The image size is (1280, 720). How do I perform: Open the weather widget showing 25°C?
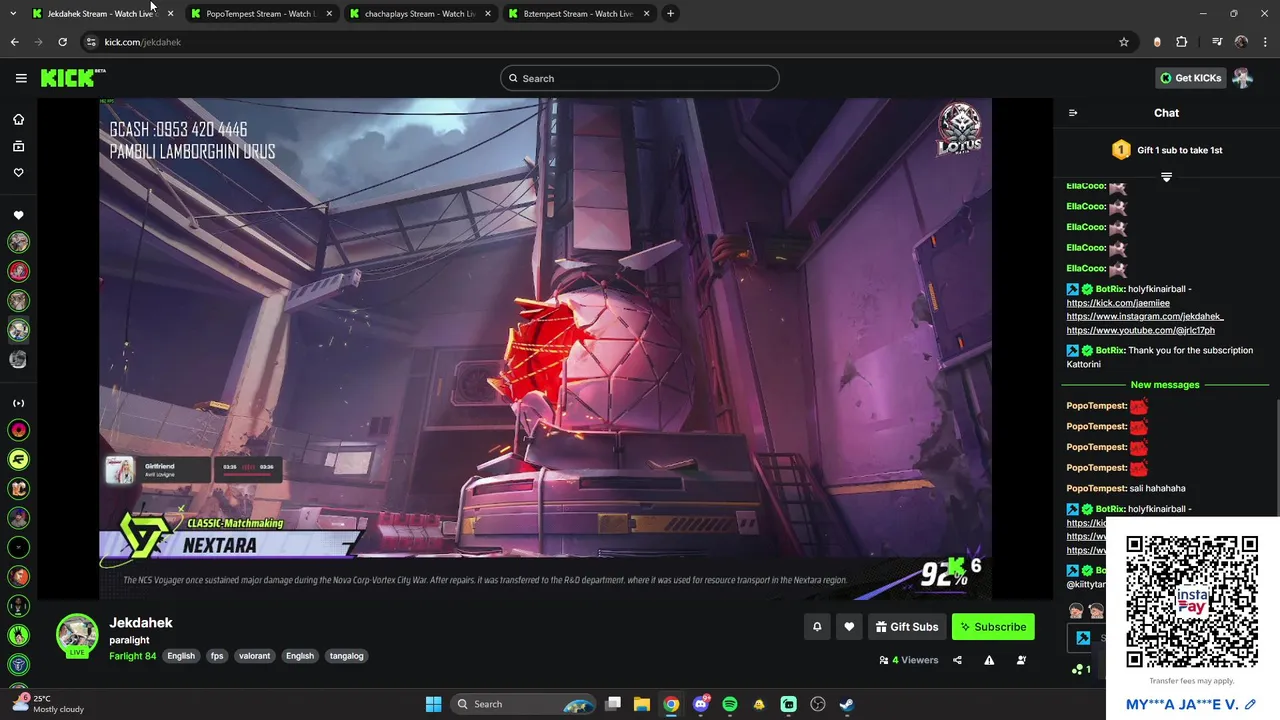click(x=50, y=704)
